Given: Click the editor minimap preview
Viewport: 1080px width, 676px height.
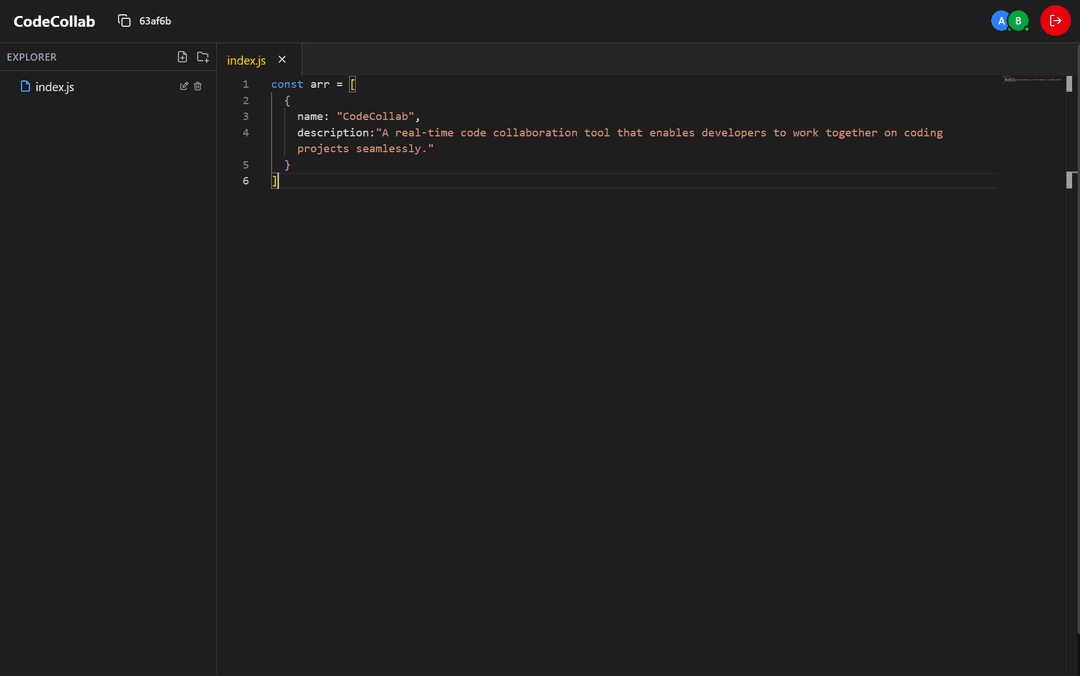Looking at the screenshot, I should [x=1032, y=79].
